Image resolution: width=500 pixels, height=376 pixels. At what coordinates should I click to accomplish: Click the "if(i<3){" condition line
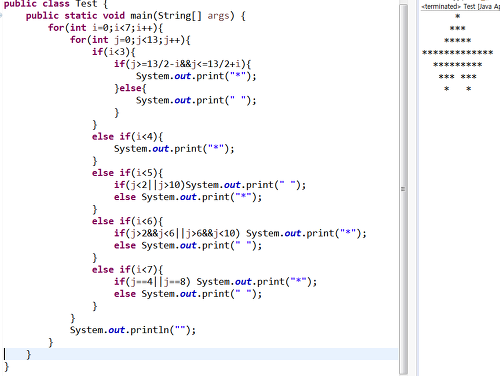coord(114,52)
